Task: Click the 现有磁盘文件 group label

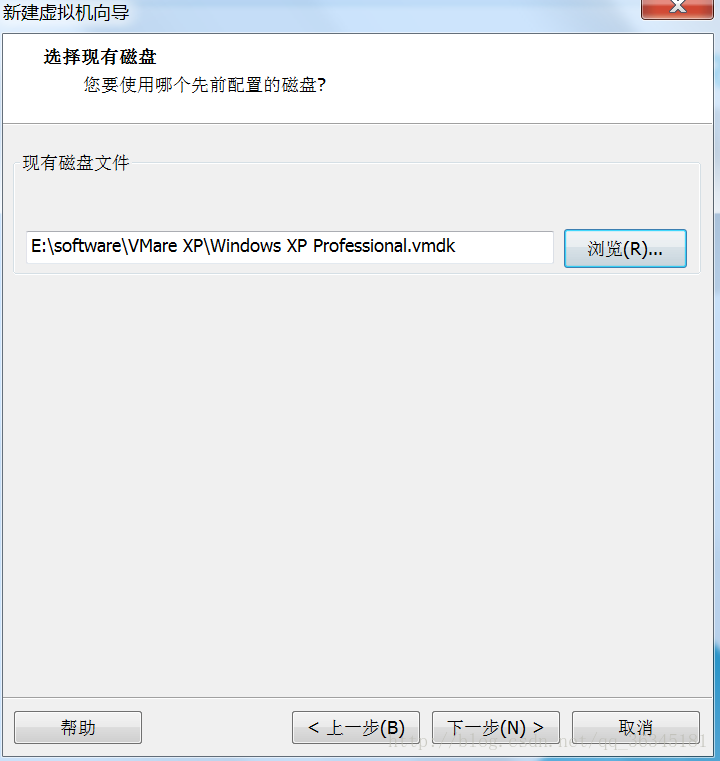Action: [x=76, y=163]
